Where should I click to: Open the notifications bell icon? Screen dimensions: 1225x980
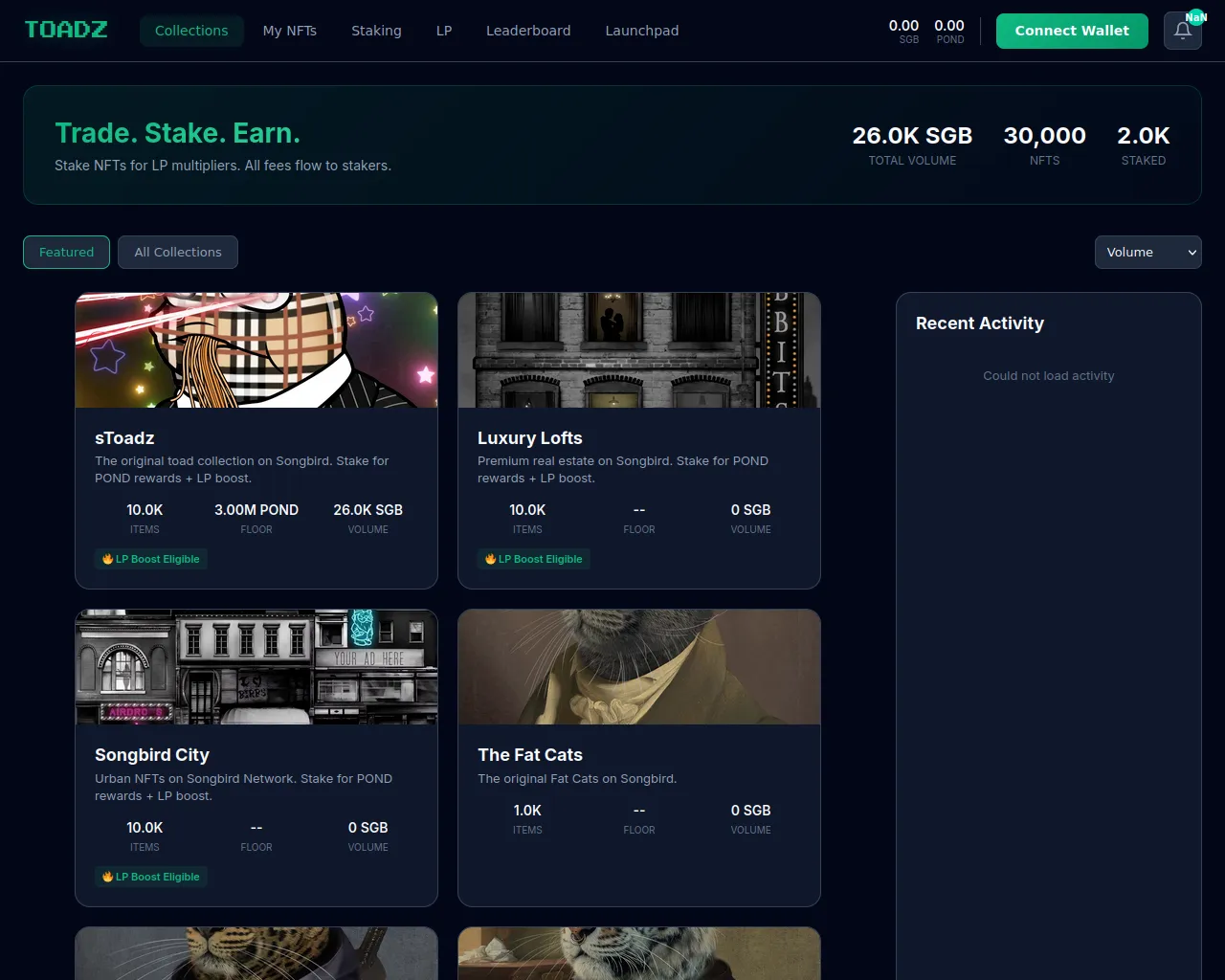click(x=1183, y=31)
